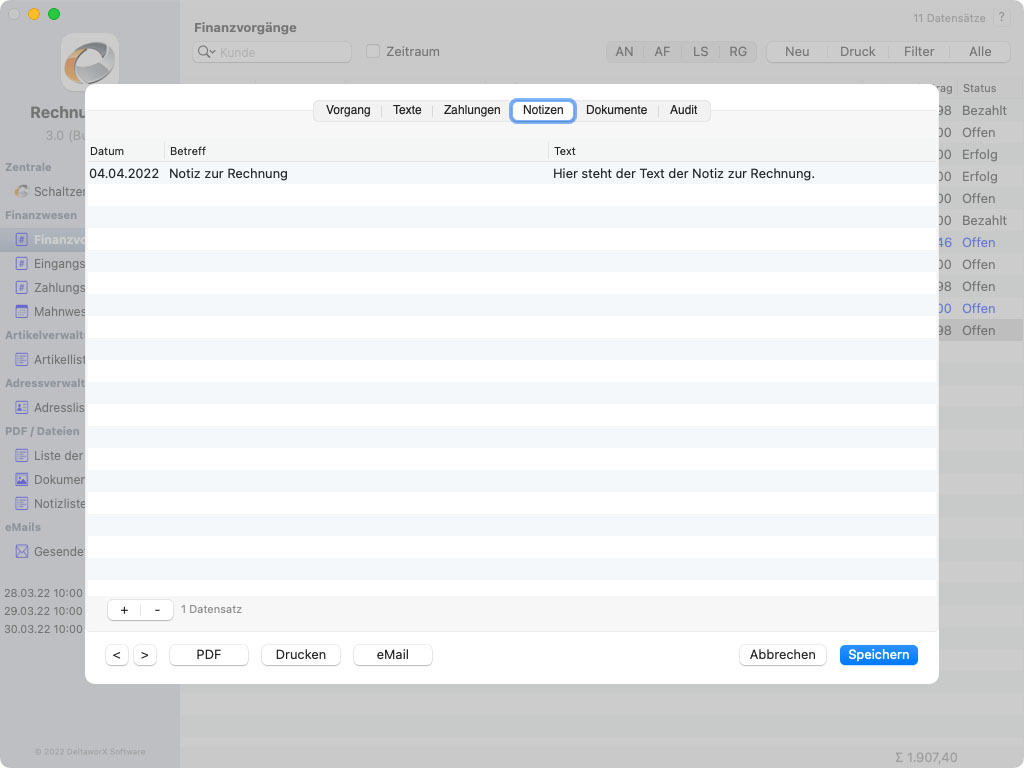Go to next record with > button
Viewport: 1024px width, 768px height.
(x=145, y=655)
